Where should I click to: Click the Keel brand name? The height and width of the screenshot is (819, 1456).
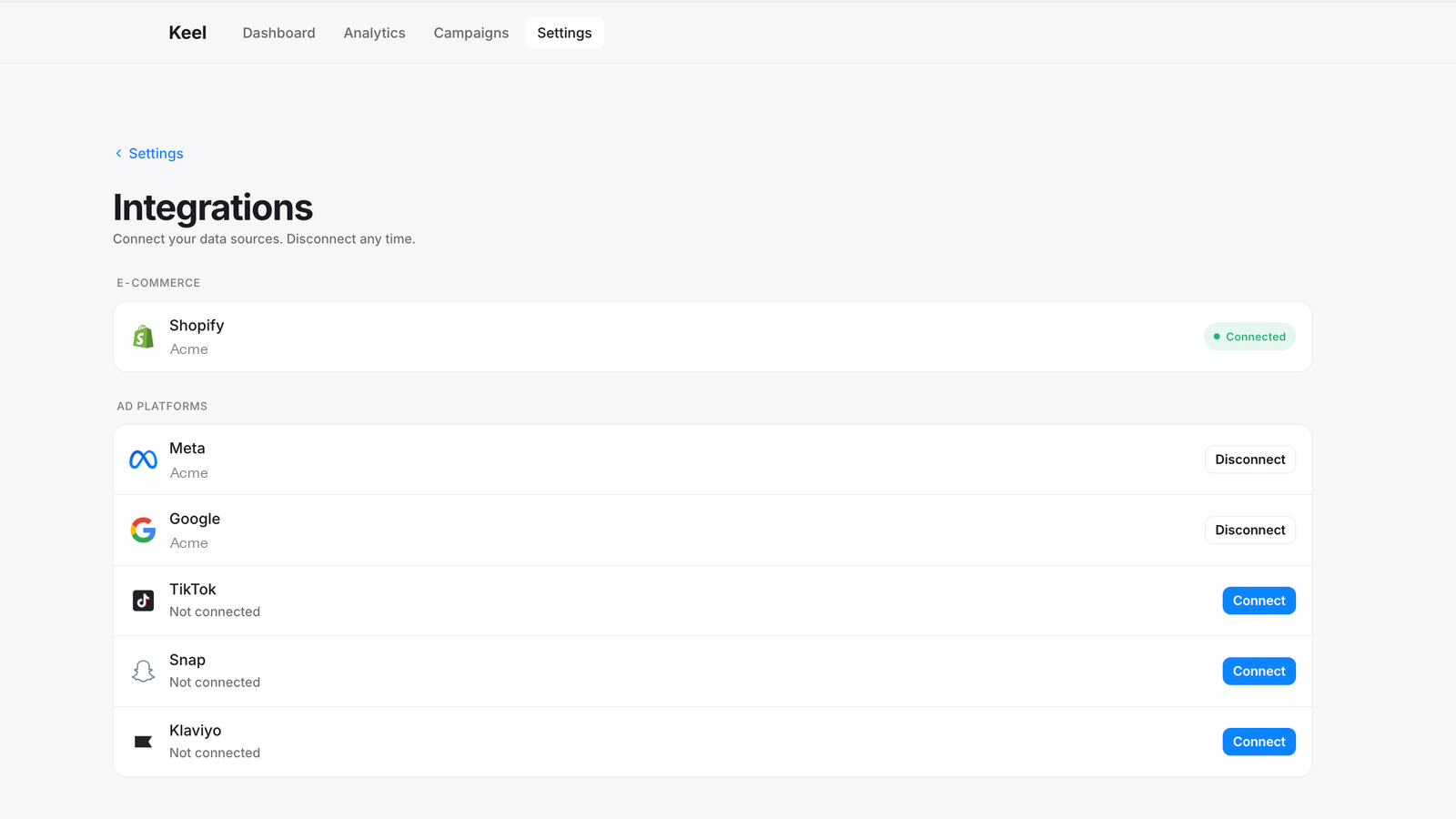pos(187,33)
